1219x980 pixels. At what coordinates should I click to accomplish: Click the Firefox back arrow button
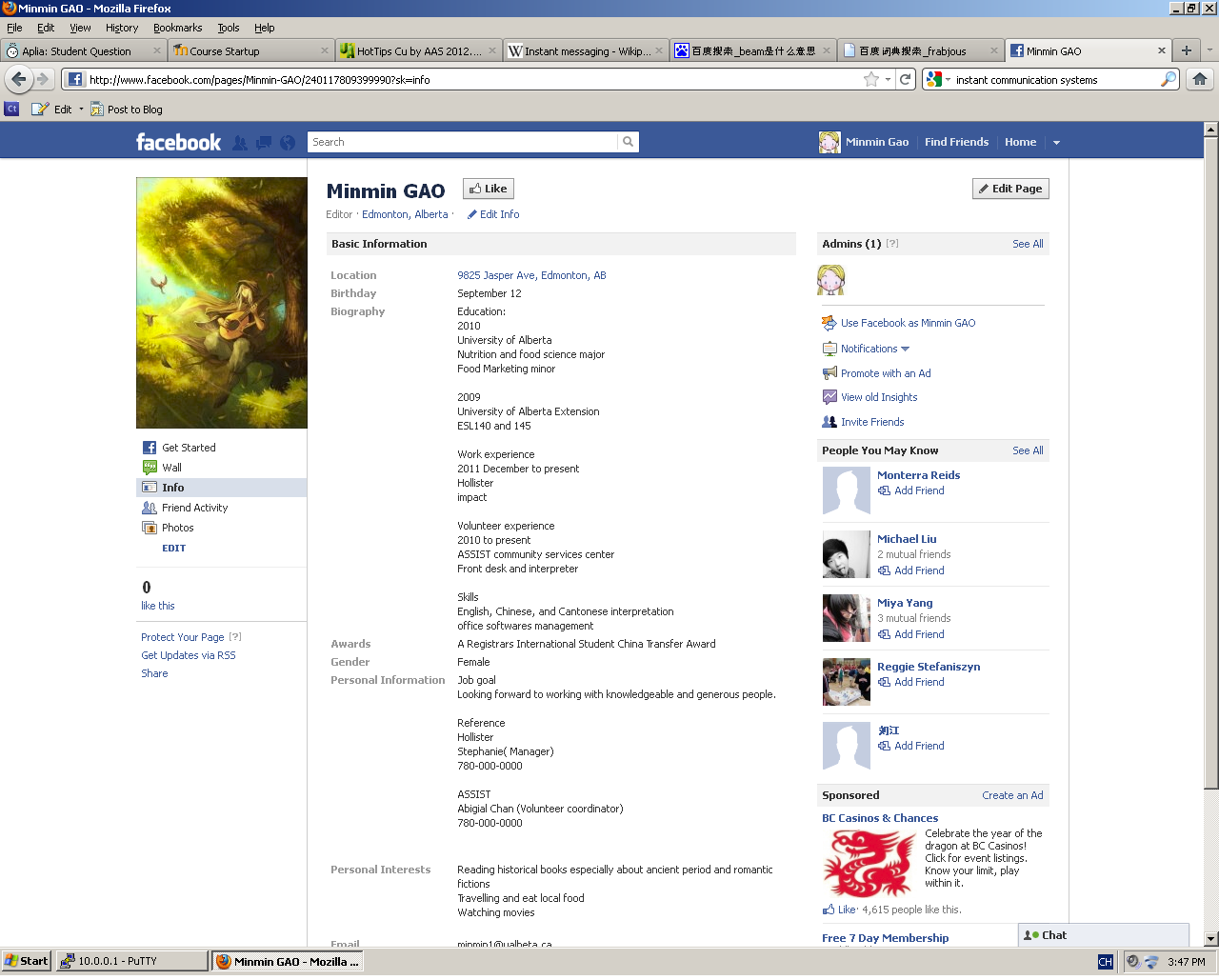tap(19, 79)
